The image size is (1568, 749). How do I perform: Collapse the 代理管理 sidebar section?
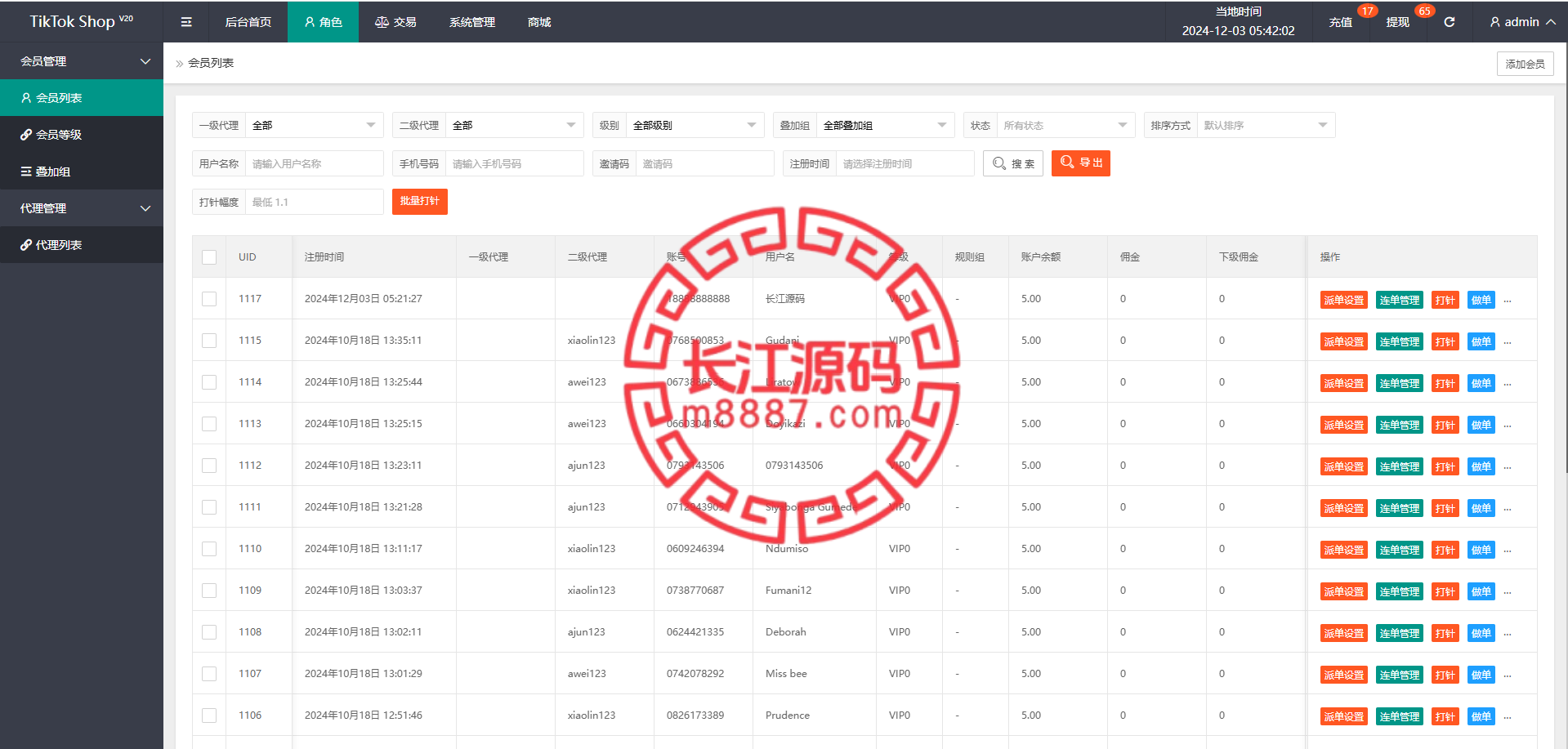point(82,208)
